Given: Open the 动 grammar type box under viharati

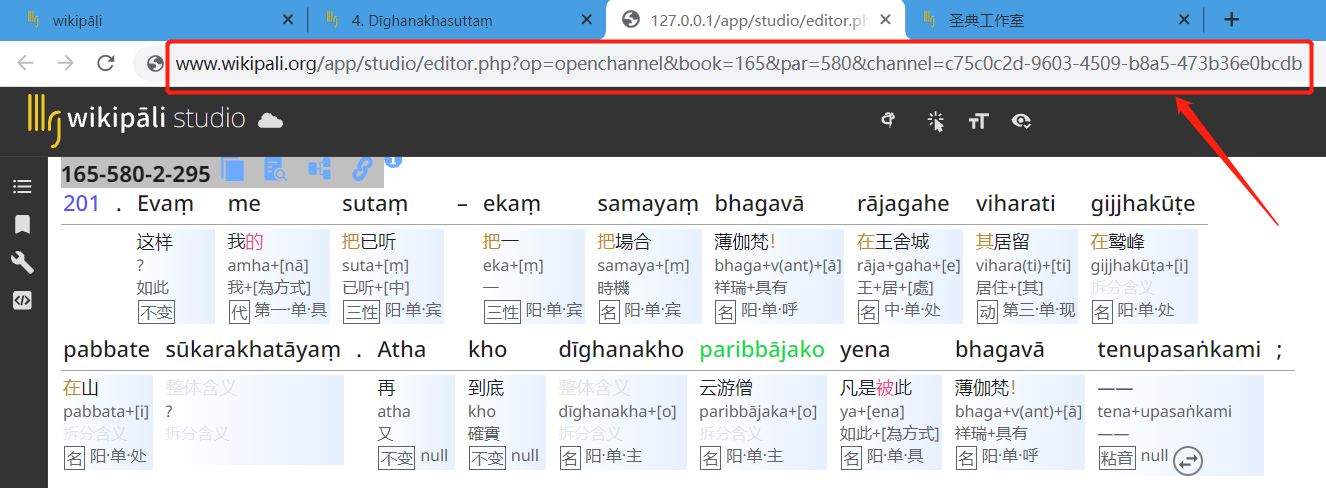Looking at the screenshot, I should (987, 311).
